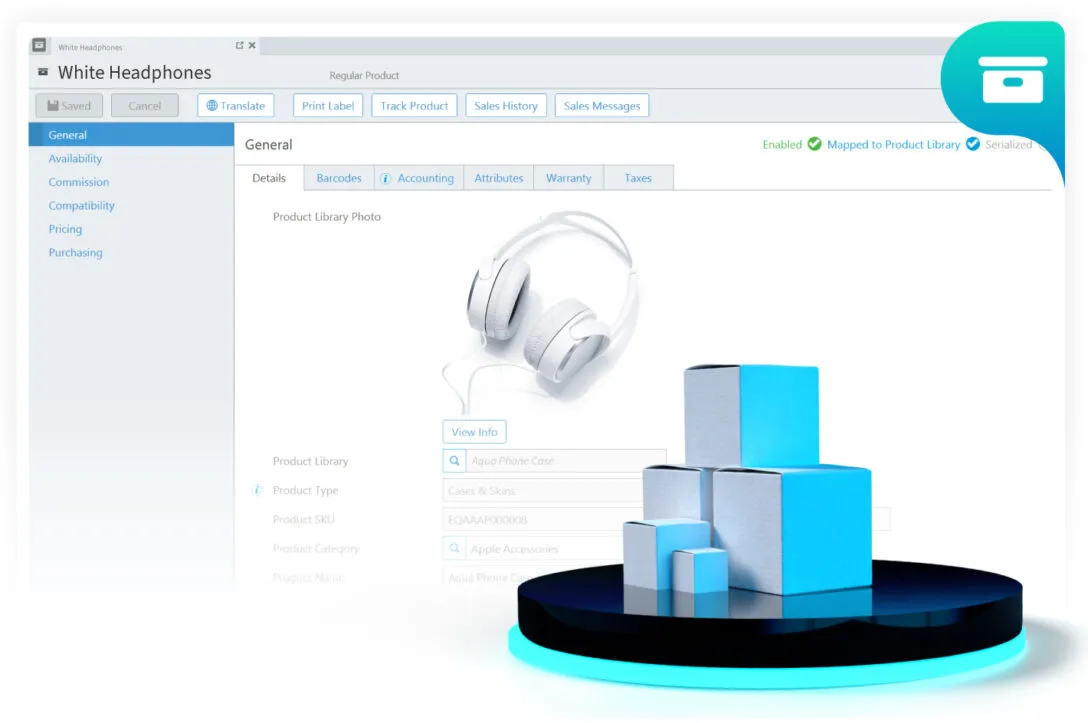The width and height of the screenshot is (1088, 723).
Task: Switch to the Details tab
Action: pos(269,178)
